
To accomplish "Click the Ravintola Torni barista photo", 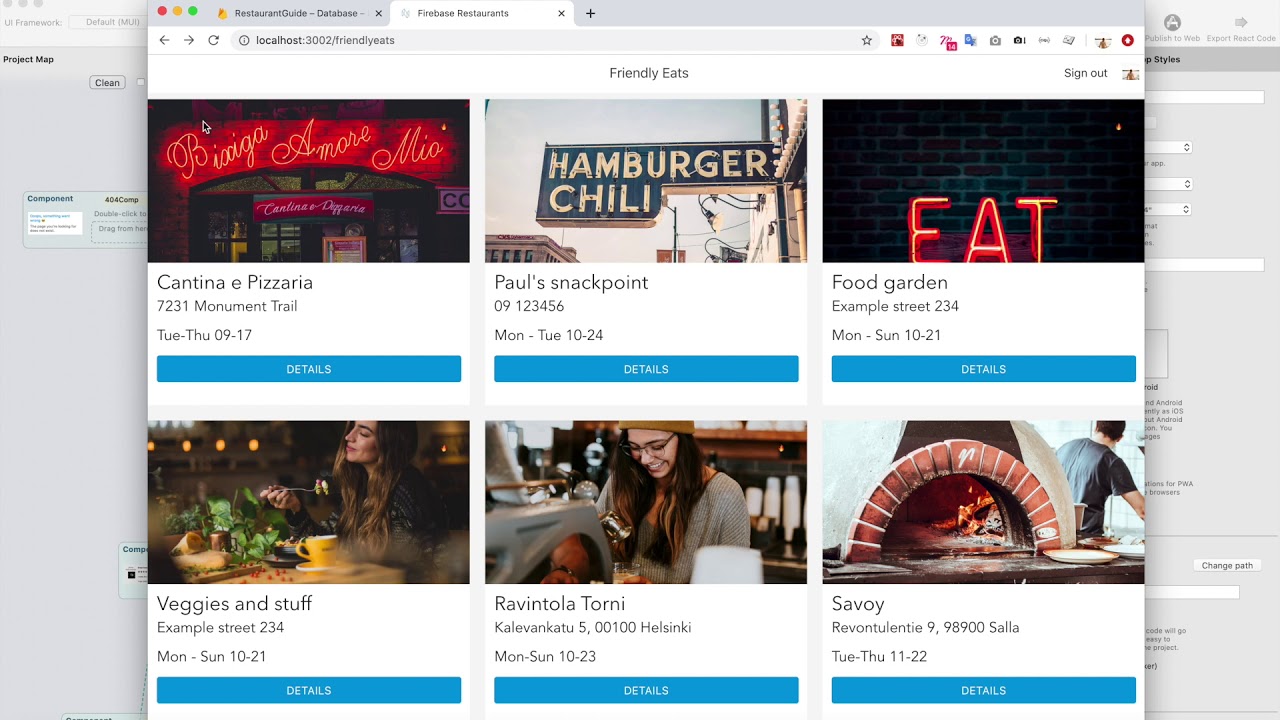I will tap(646, 502).
